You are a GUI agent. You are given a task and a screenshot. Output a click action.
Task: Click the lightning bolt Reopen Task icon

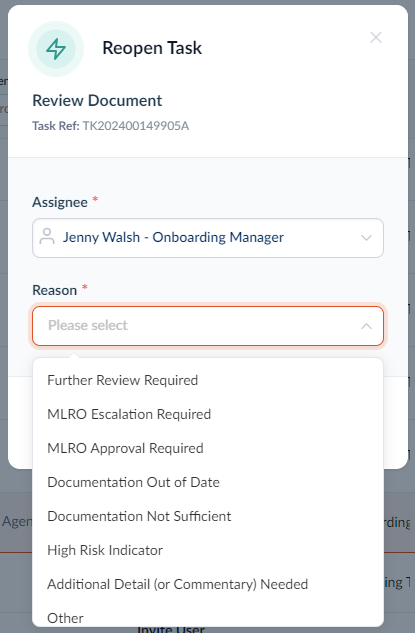pos(56,49)
